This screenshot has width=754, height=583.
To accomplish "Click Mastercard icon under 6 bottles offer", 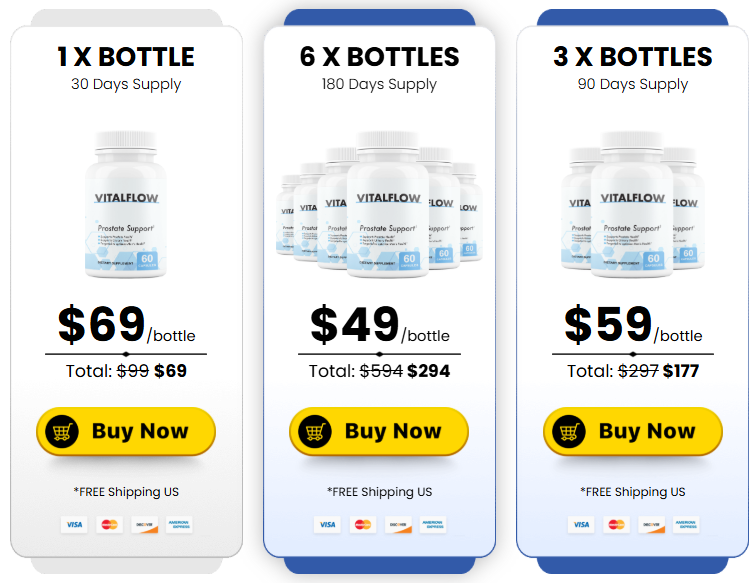I will click(362, 524).
